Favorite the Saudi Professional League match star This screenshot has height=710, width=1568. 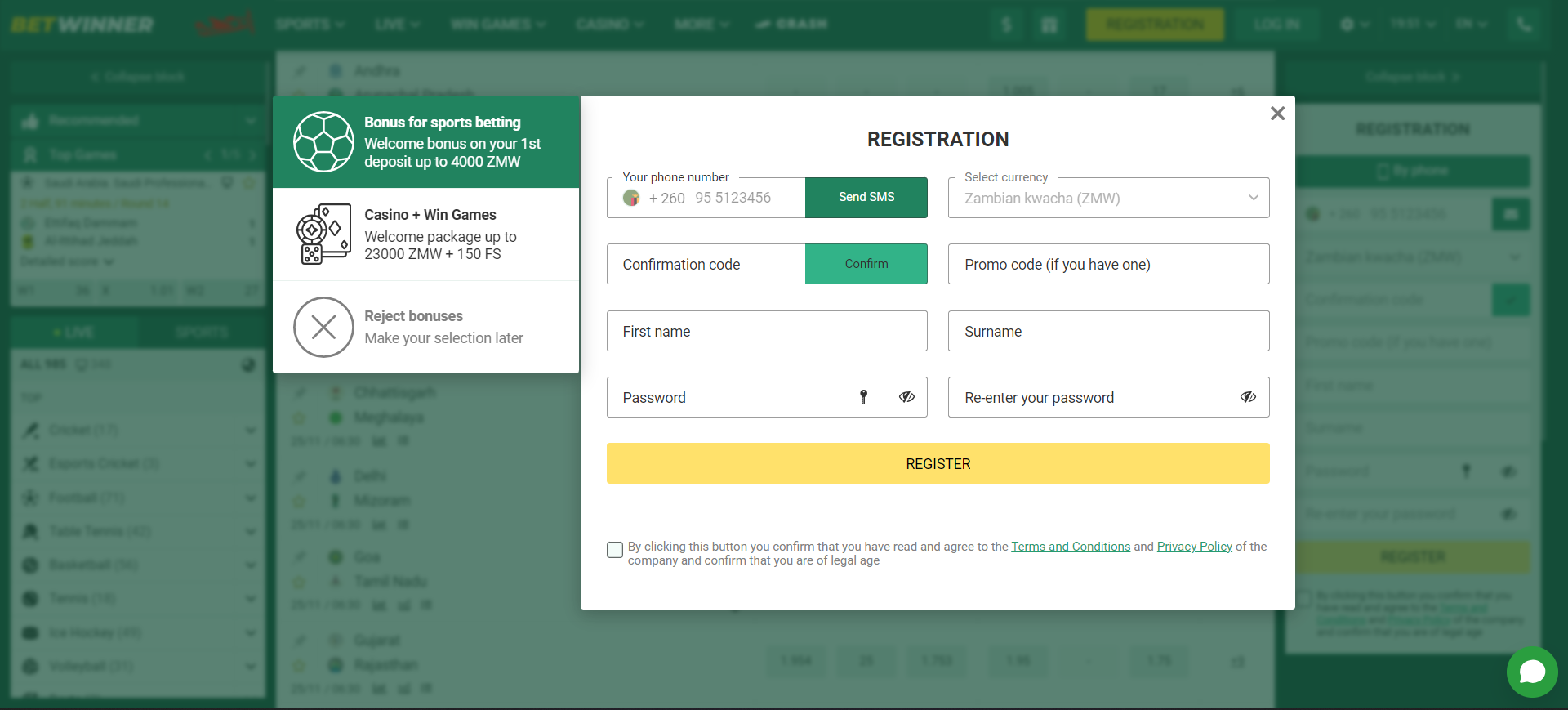250,182
